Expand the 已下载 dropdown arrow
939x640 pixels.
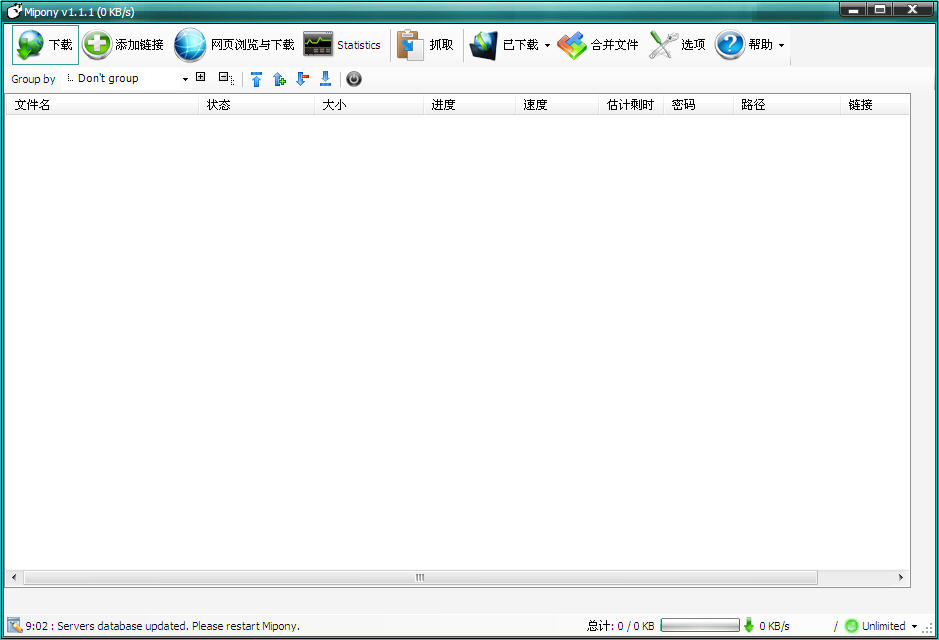pyautogui.click(x=547, y=46)
